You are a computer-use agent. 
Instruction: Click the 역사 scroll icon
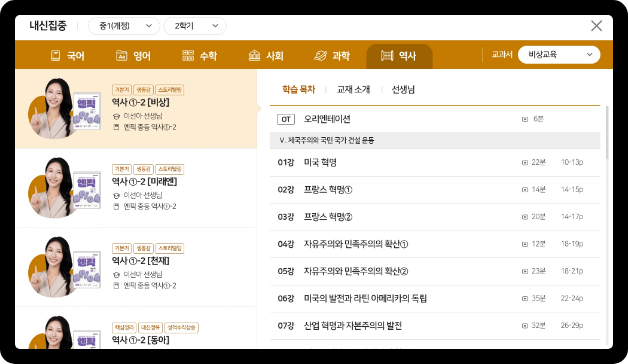[x=387, y=55]
